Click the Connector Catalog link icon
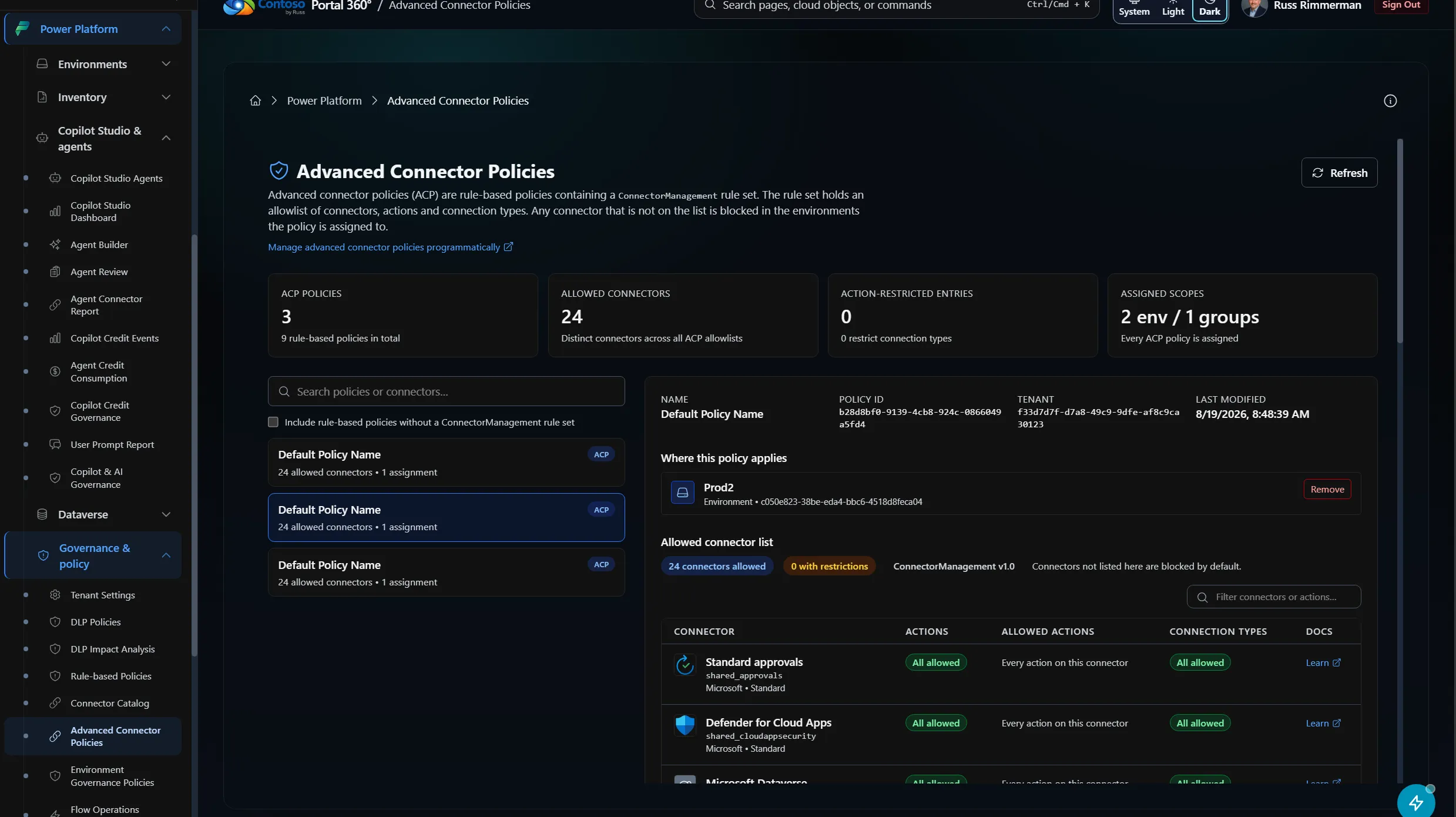This screenshot has height=817, width=1456. click(x=55, y=703)
